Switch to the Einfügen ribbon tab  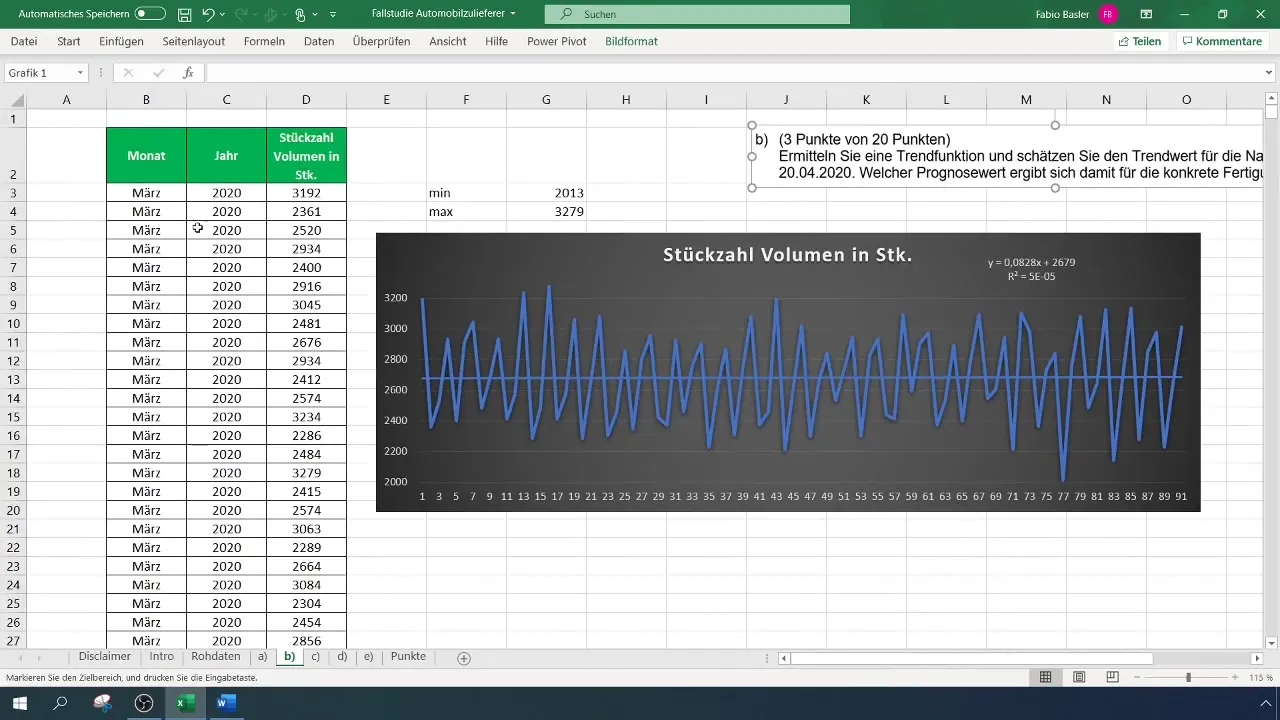point(121,41)
